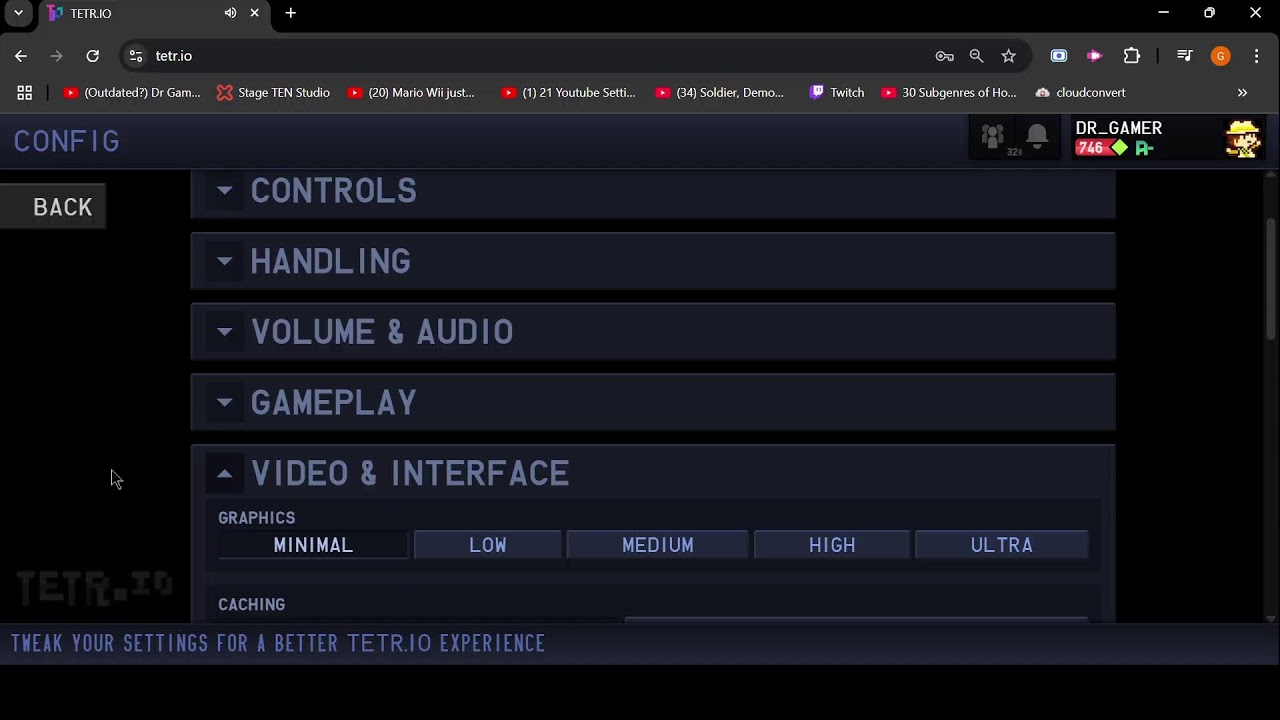Open the '(20) Mario Wii just...' bookmark

[411, 93]
